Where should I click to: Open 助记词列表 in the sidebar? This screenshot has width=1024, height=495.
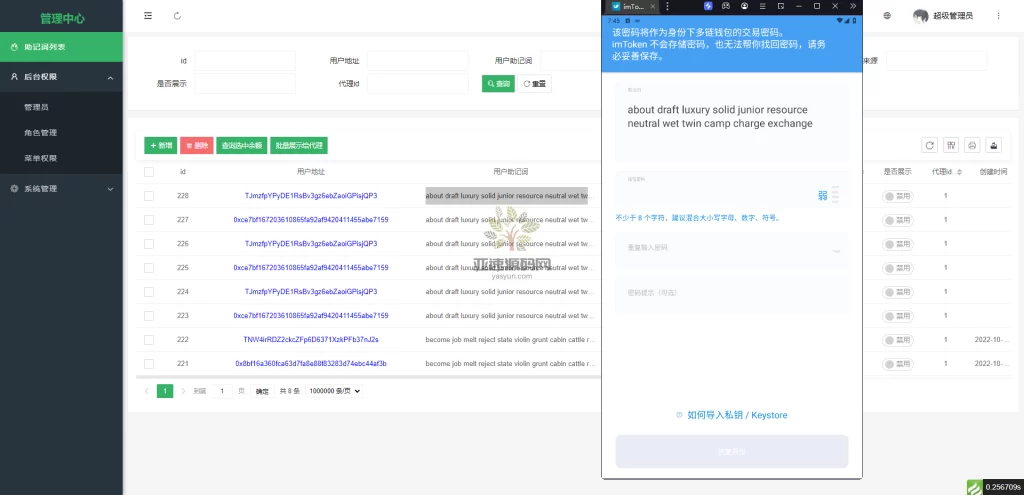pyautogui.click(x=61, y=47)
